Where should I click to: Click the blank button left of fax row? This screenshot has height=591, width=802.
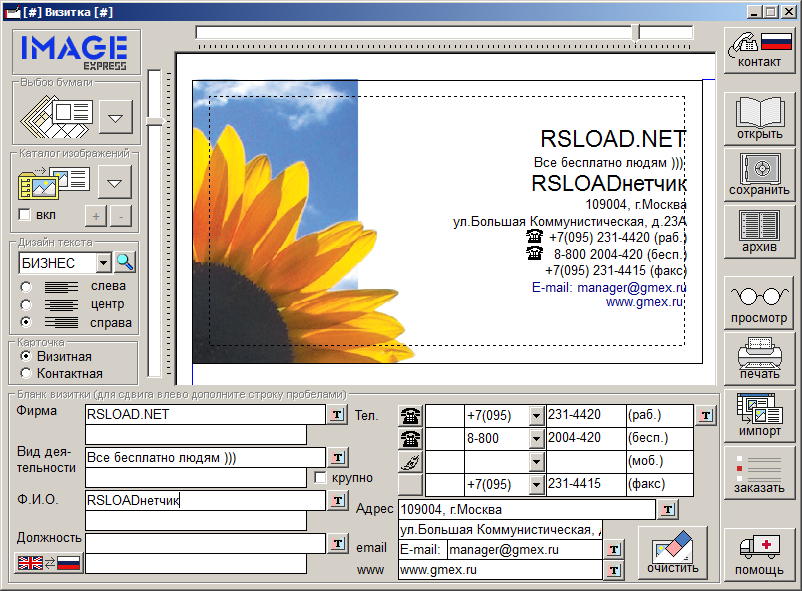[410, 485]
